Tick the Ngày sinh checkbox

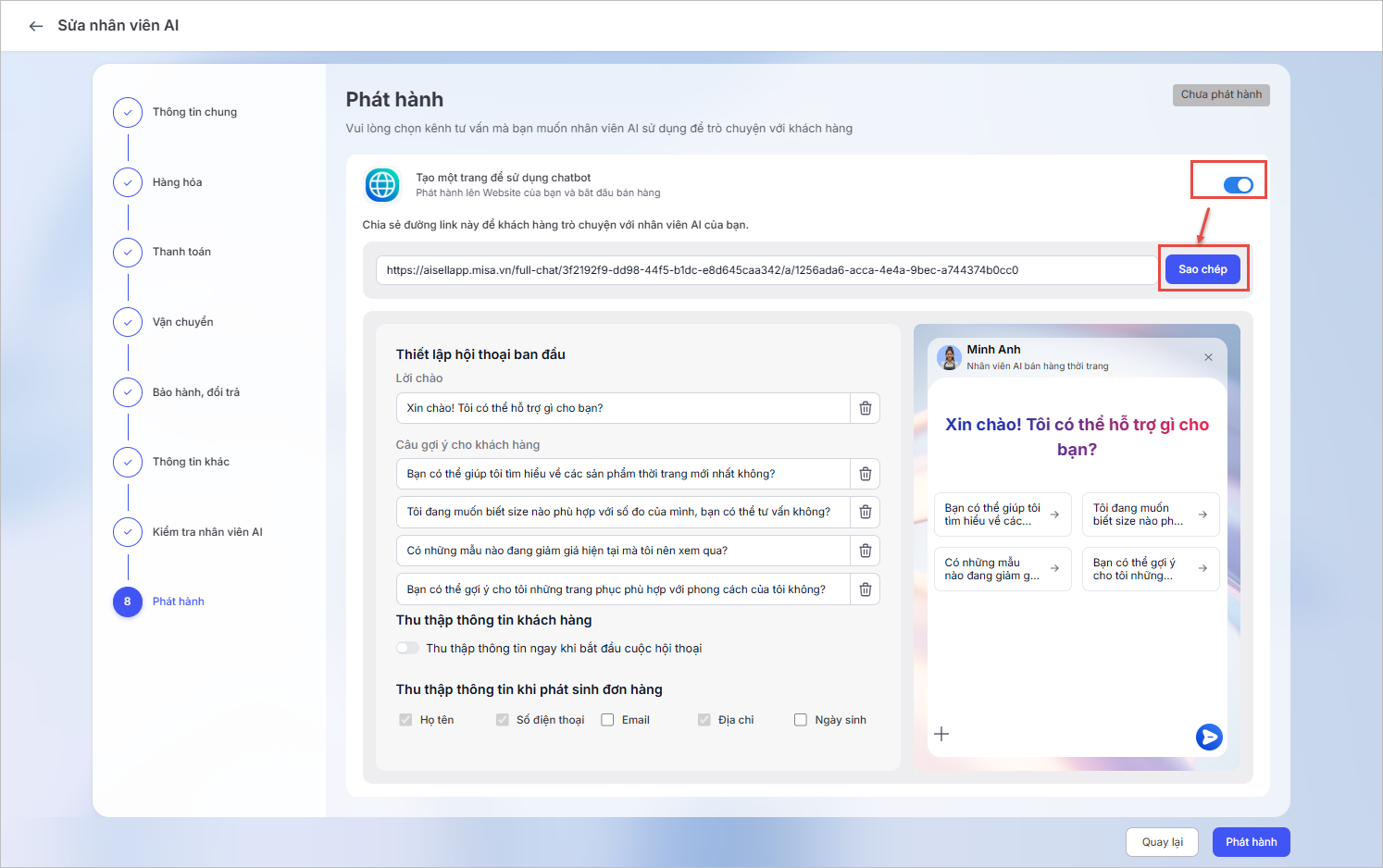[801, 720]
